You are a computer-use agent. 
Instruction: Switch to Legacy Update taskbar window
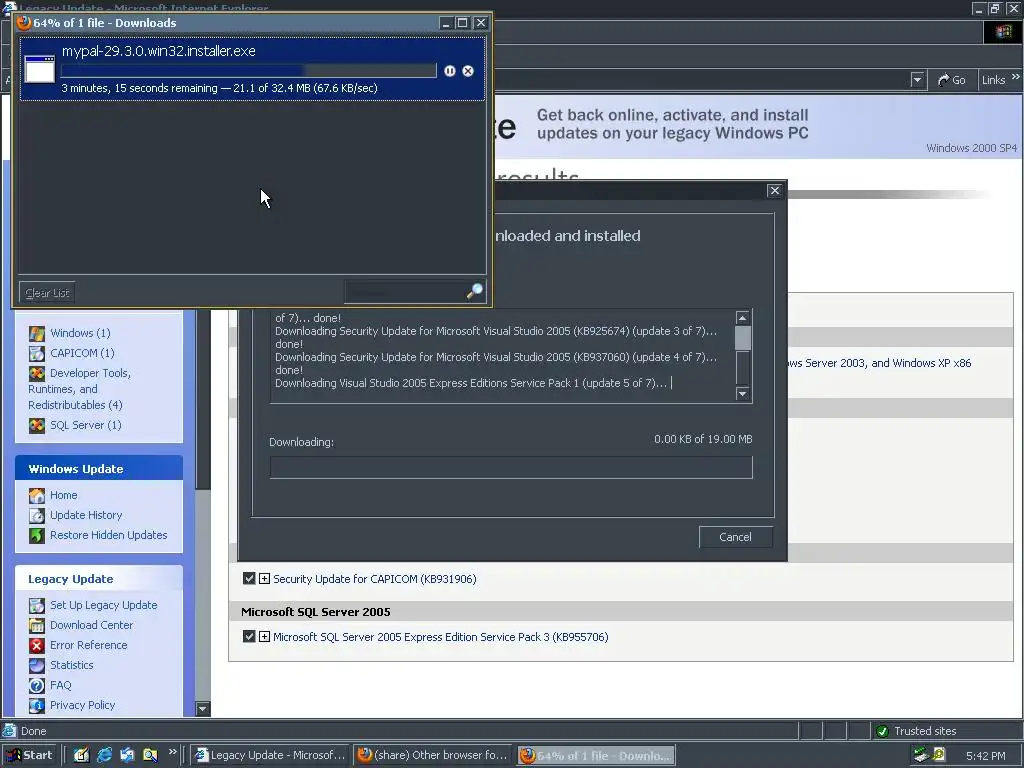[270, 755]
